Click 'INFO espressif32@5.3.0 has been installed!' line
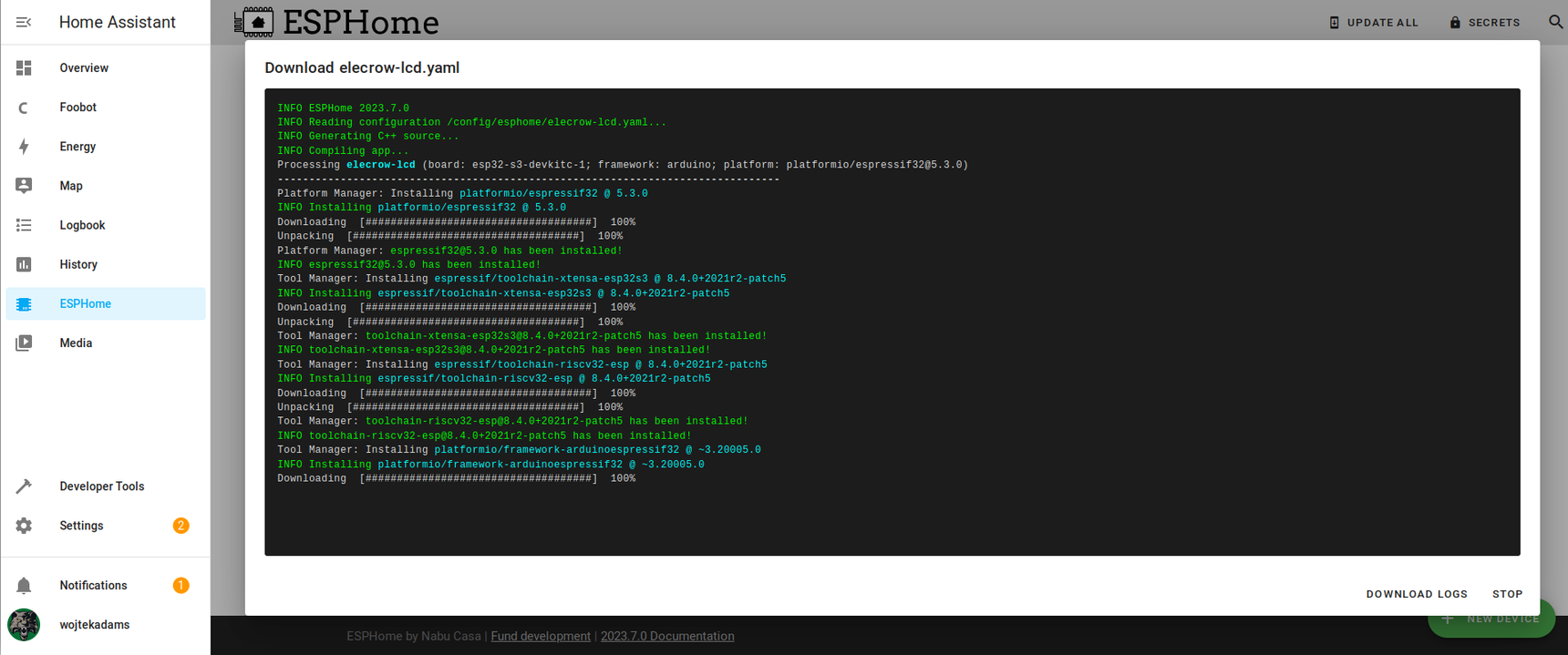Image resolution: width=1568 pixels, height=655 pixels. click(x=409, y=265)
